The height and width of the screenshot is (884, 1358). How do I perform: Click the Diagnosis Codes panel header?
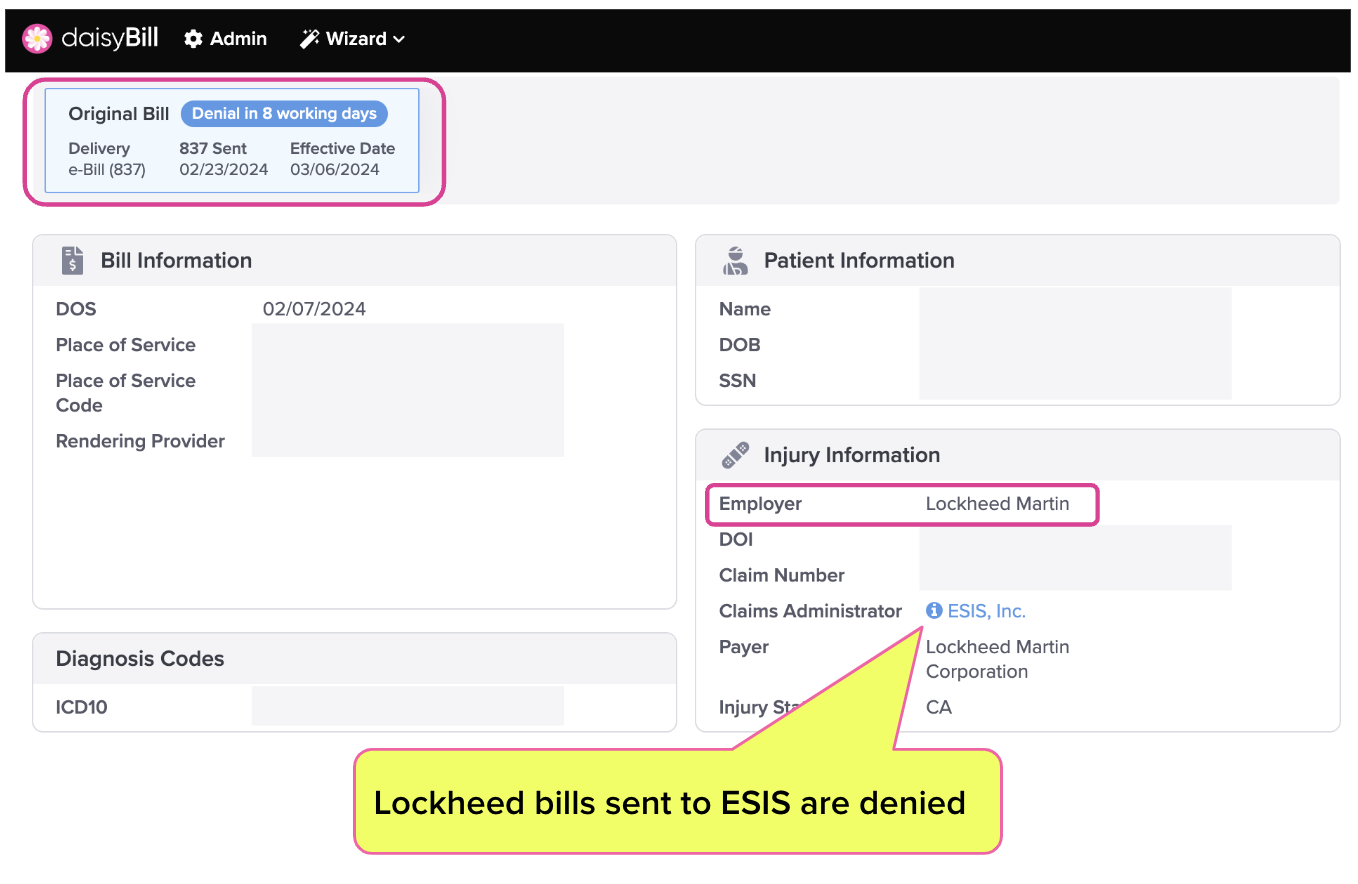[355, 659]
